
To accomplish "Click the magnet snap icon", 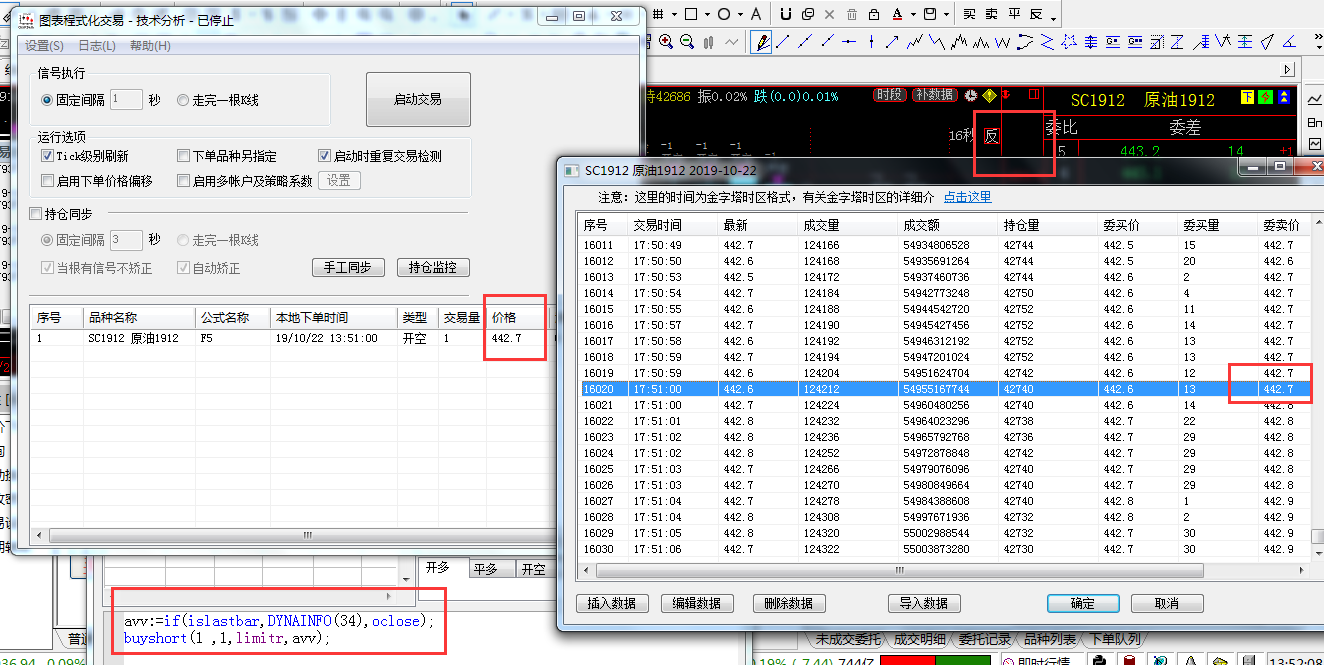I will point(786,14).
